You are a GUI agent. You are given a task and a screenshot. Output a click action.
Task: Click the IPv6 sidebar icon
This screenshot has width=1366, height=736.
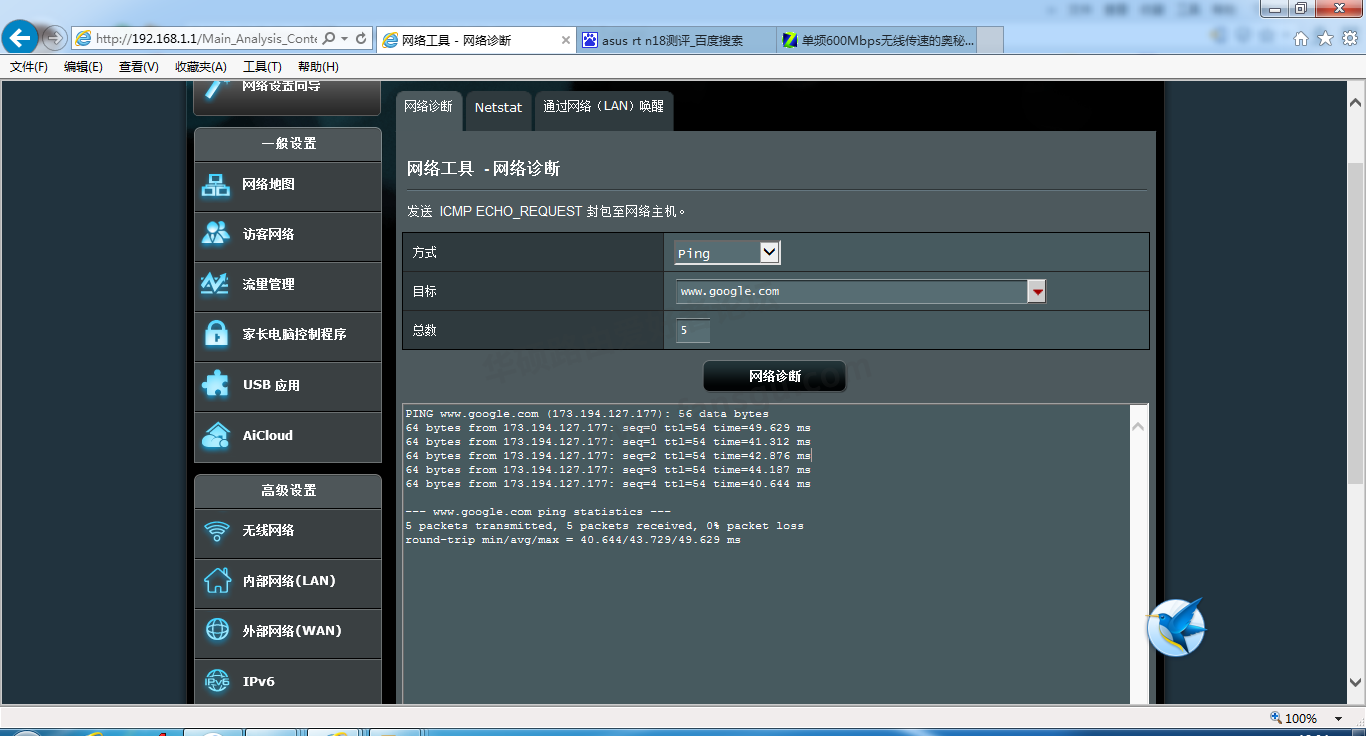pos(216,681)
